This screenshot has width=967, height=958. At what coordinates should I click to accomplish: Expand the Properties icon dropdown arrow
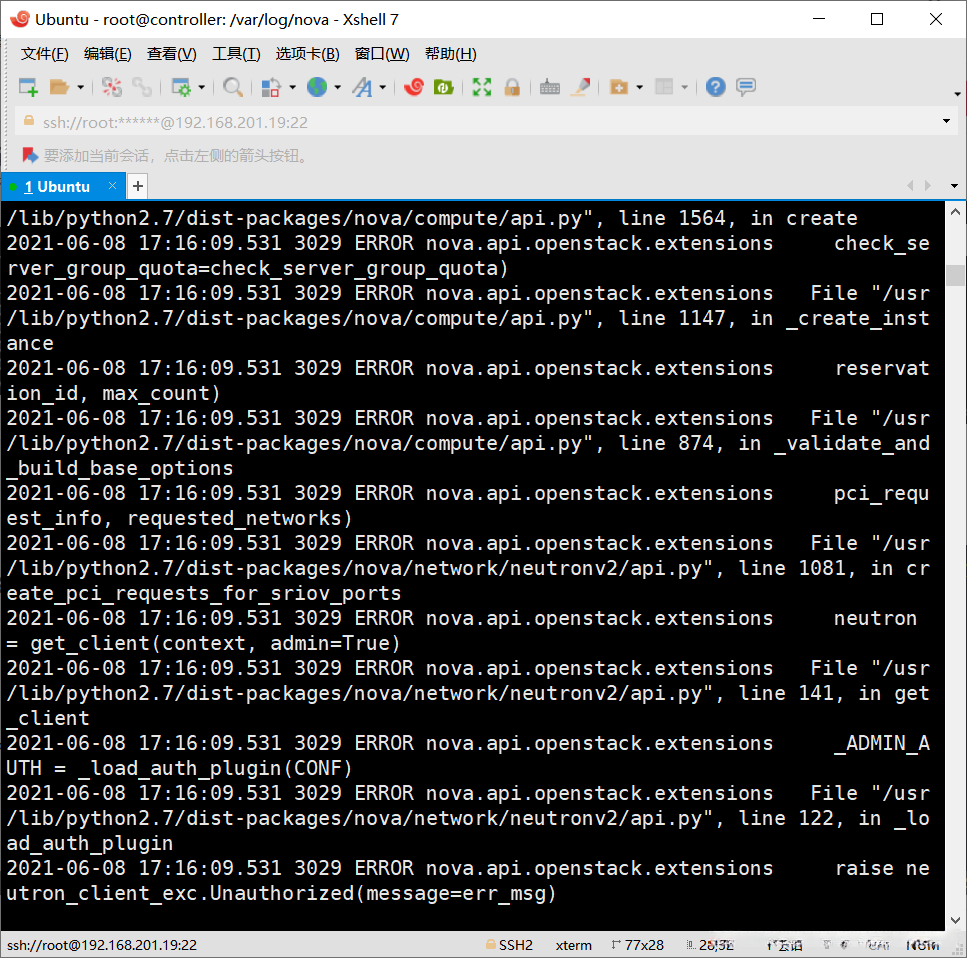point(202,88)
